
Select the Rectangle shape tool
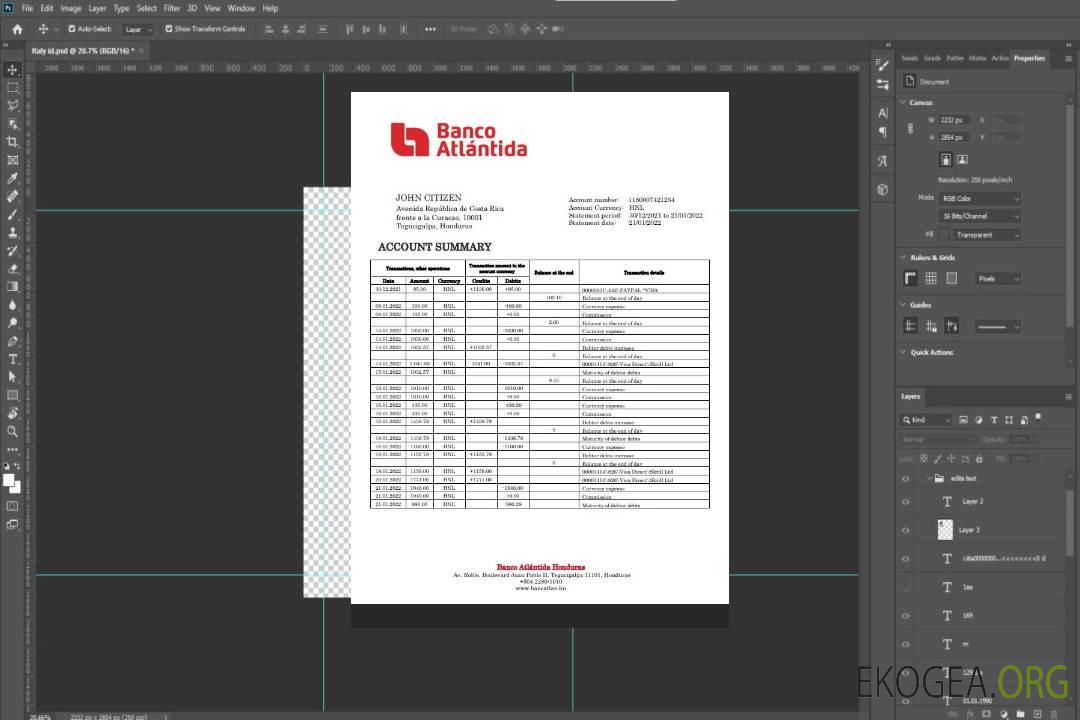click(x=12, y=395)
